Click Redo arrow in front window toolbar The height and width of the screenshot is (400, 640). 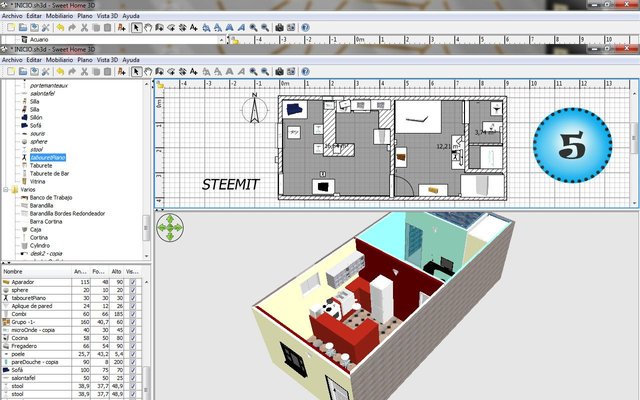pyautogui.click(x=72, y=71)
